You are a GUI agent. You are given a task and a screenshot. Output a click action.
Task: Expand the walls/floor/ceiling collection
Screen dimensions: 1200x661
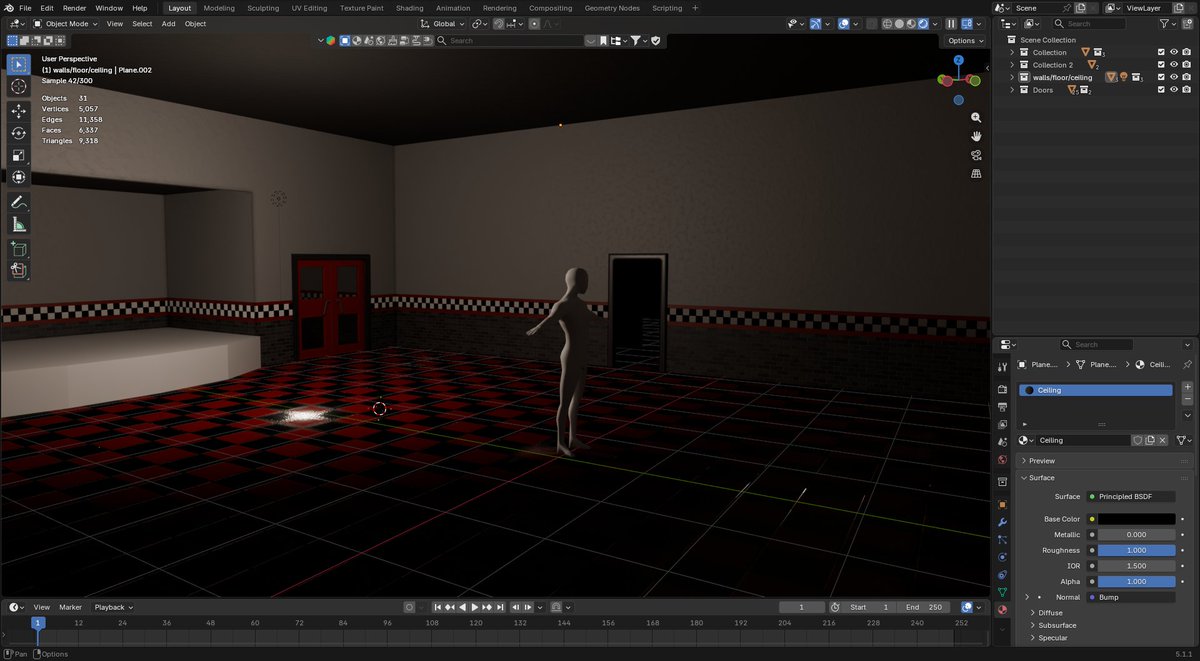(1012, 77)
